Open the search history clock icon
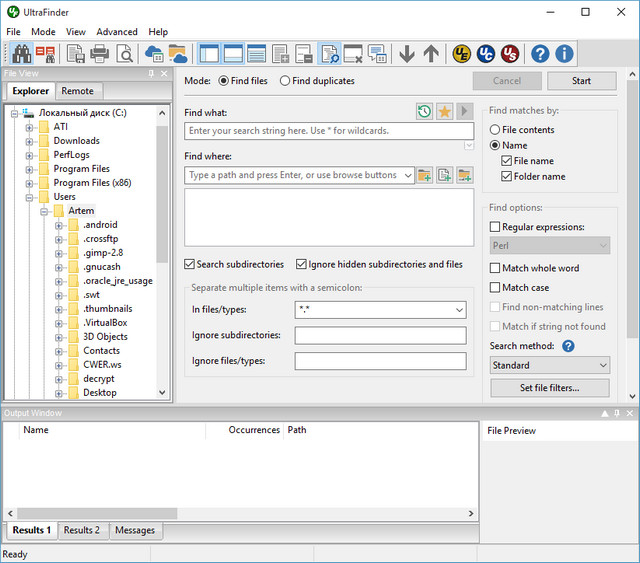The height and width of the screenshot is (563, 640). (x=424, y=112)
